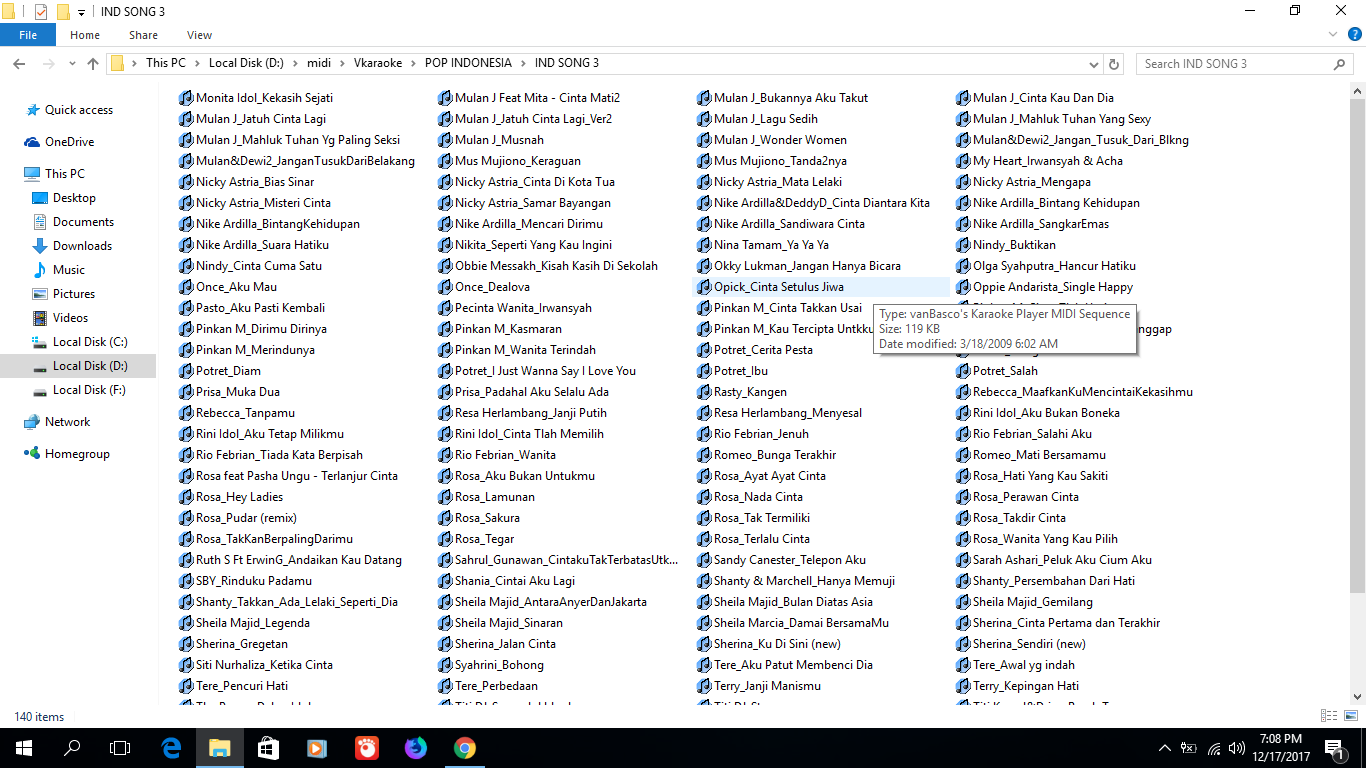1366x768 pixels.
Task: Open Microsoft Store from taskbar
Action: [268, 747]
